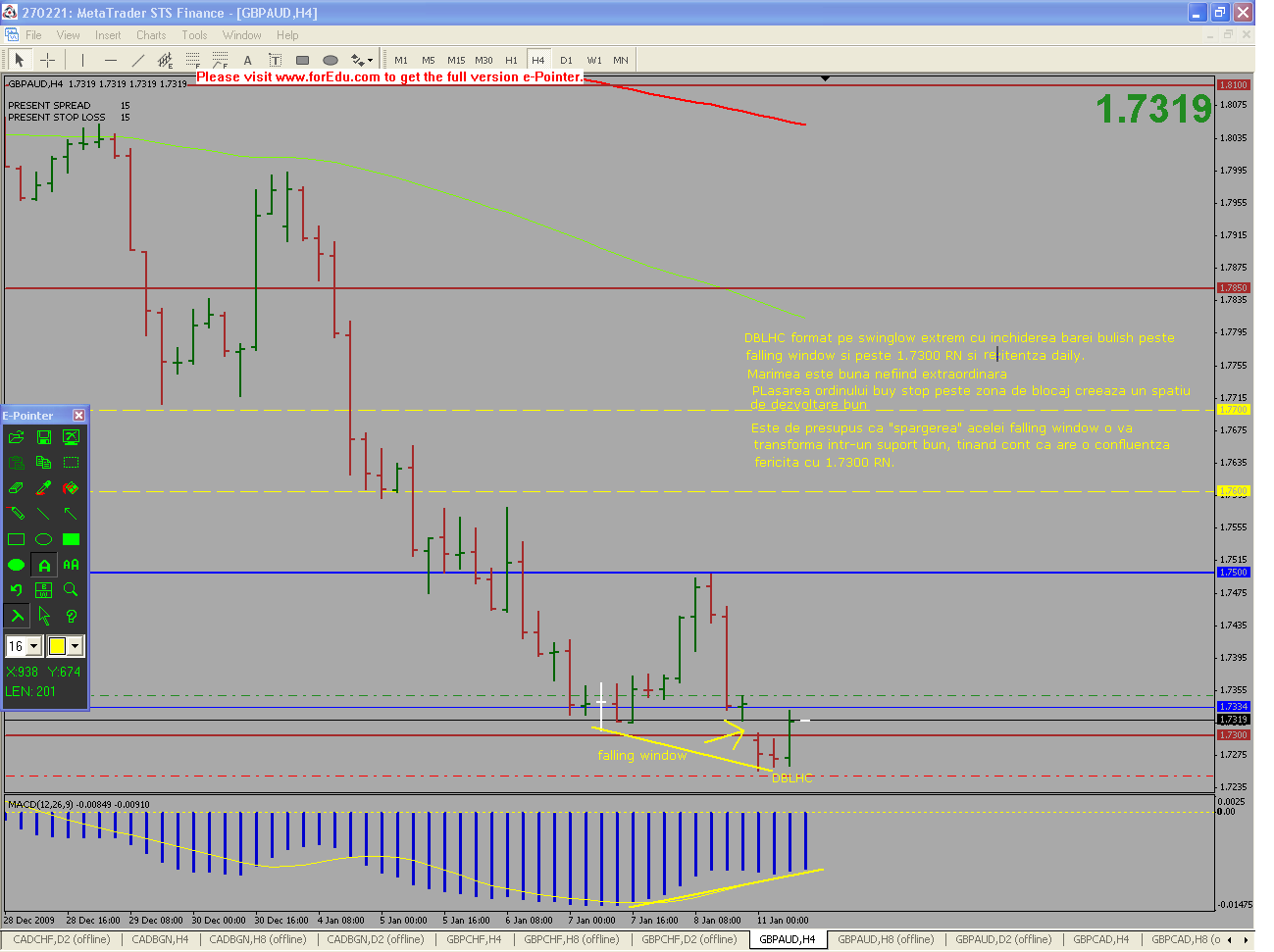Switch chart to H1 timeframe
This screenshot has height=952, width=1274.
pyautogui.click(x=511, y=60)
